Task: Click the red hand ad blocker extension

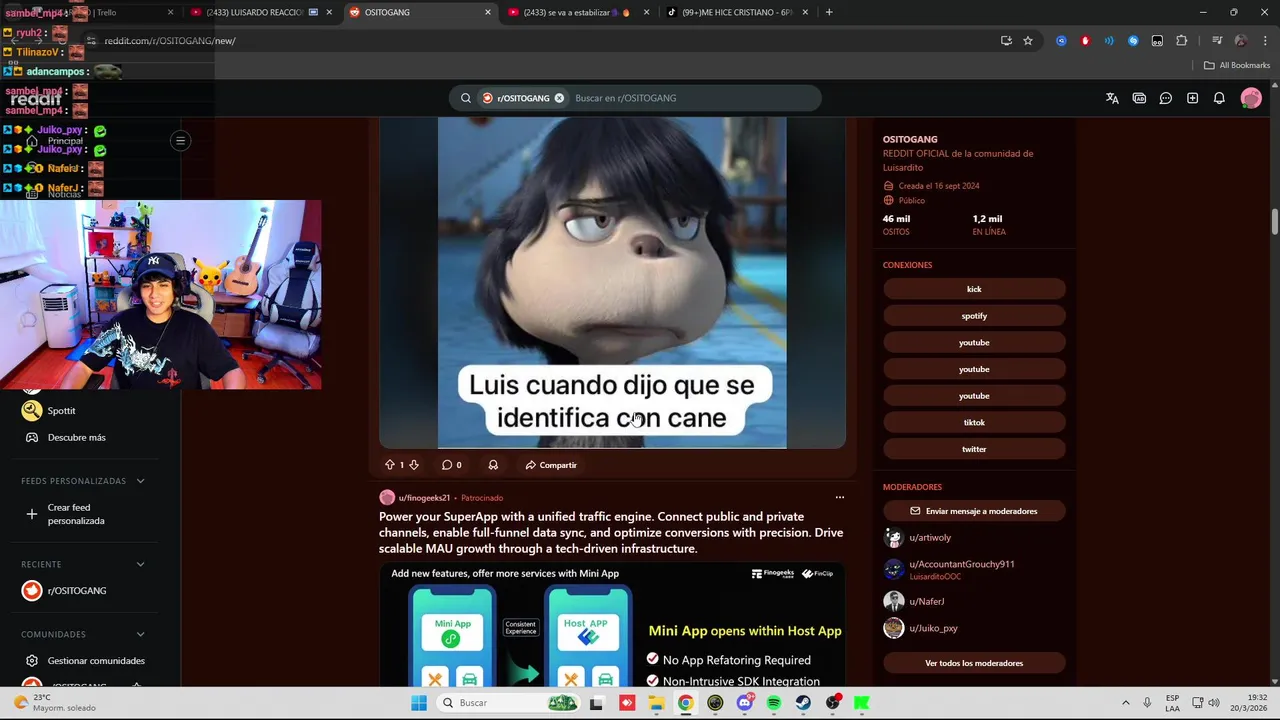Action: [x=1085, y=41]
